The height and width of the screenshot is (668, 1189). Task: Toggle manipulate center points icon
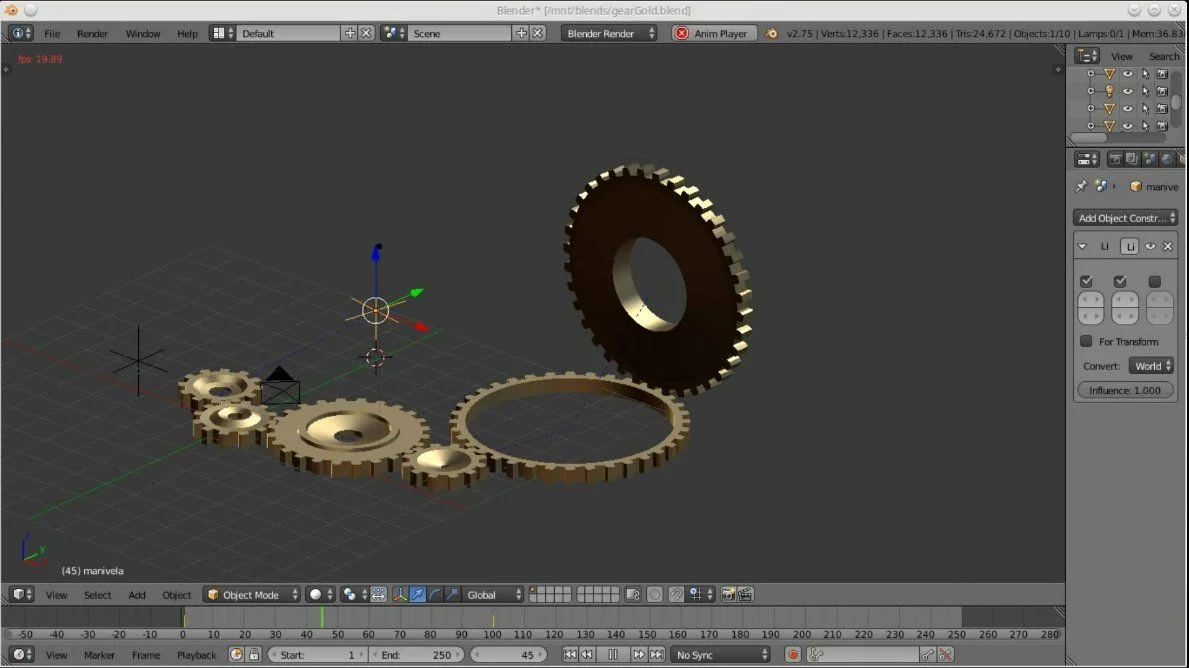378,595
